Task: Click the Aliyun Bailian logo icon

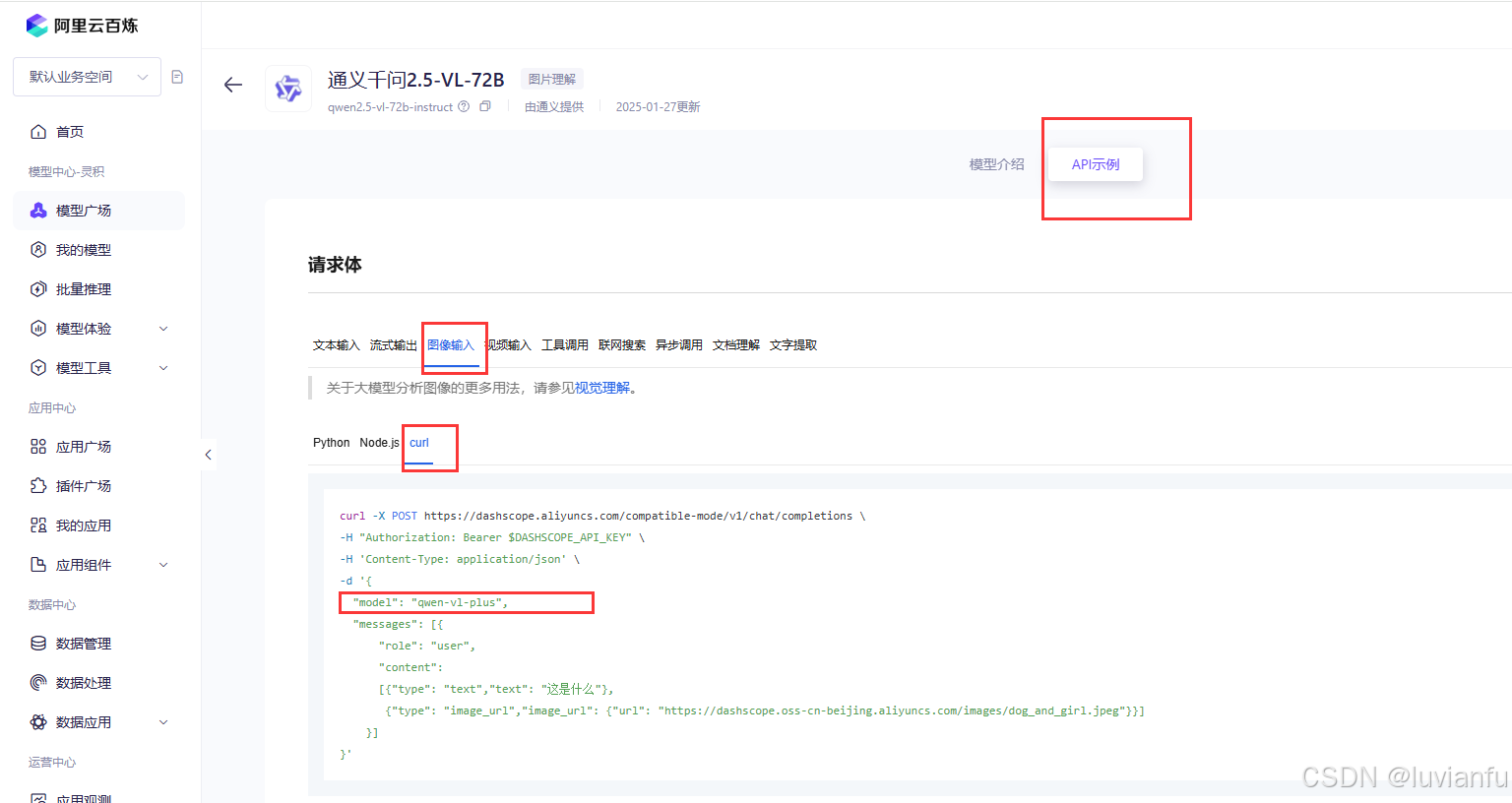Action: pos(37,26)
